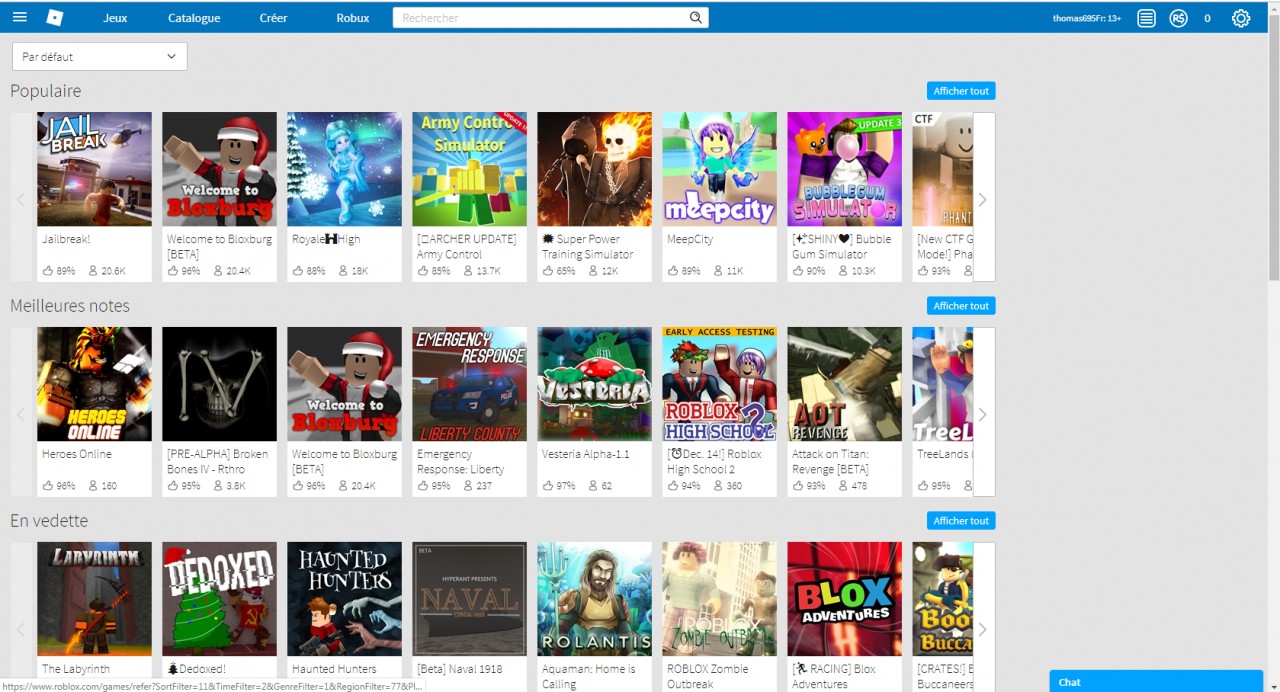The height and width of the screenshot is (692, 1280).
Task: Open the Bubble Gum Simulator thumbnail
Action: [844, 169]
